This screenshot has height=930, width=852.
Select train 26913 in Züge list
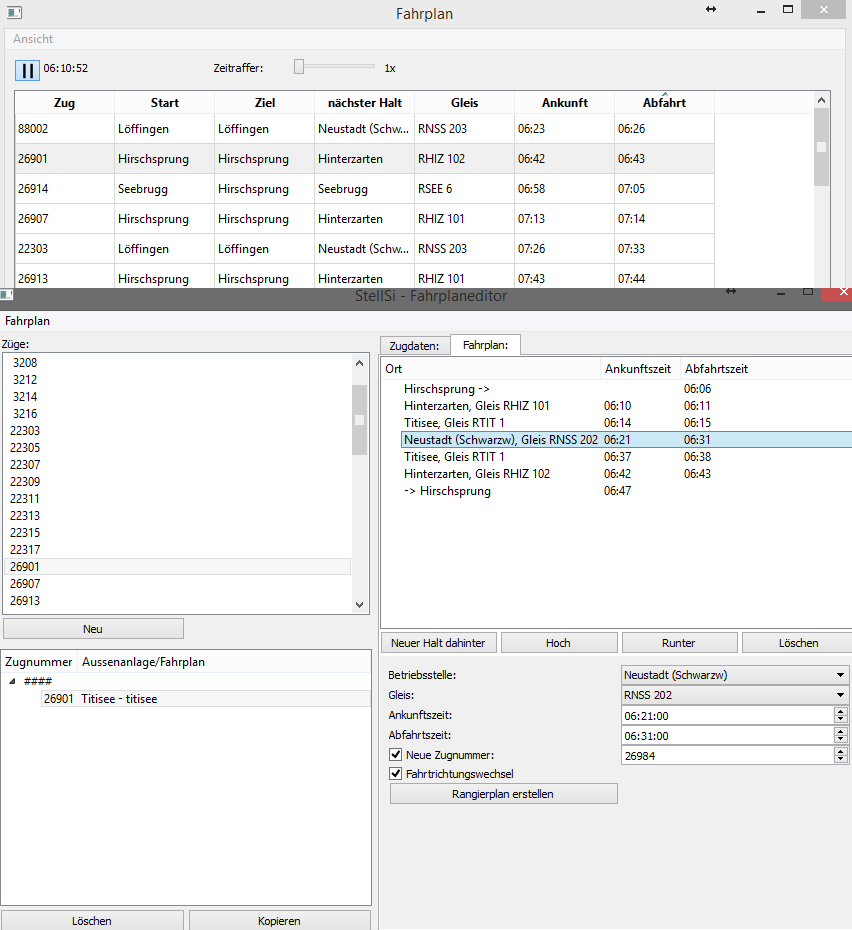coord(178,601)
